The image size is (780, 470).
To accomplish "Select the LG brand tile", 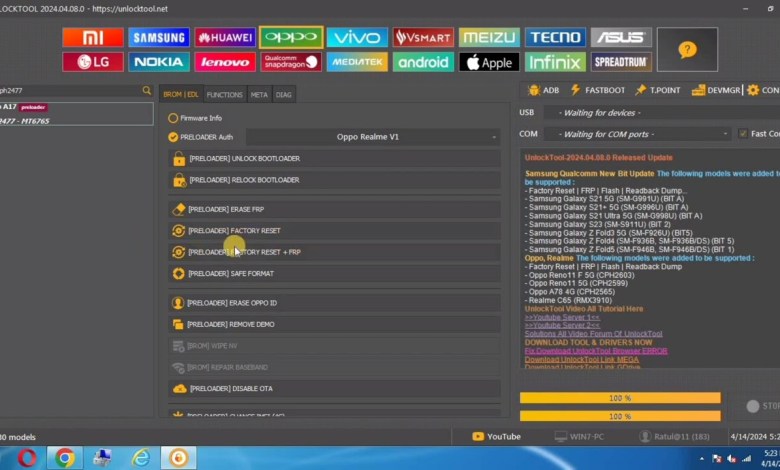I will [93, 62].
